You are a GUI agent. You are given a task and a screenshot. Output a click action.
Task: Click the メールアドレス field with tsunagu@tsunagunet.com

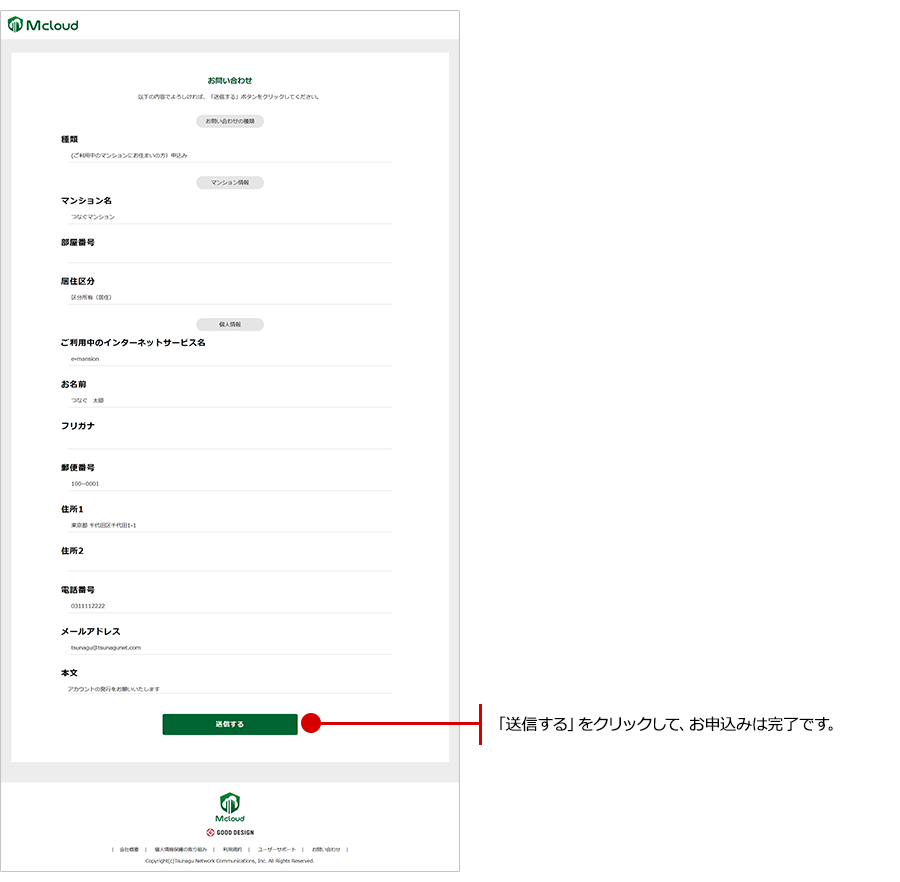coord(225,647)
